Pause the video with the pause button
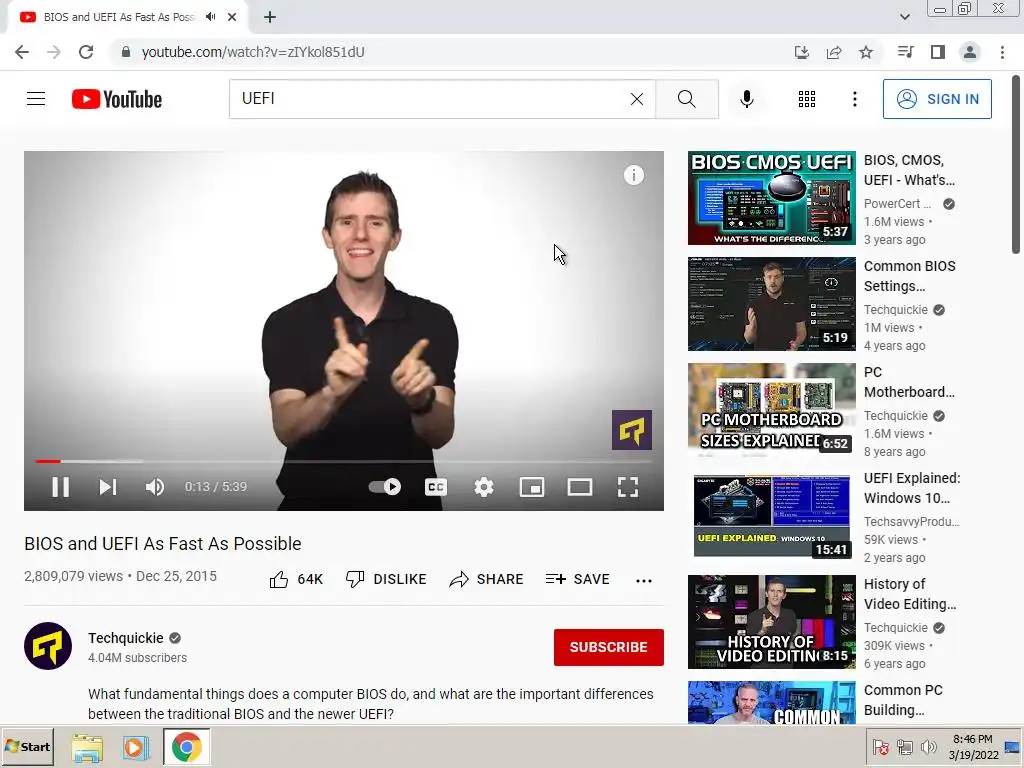1024x768 pixels. [61, 487]
